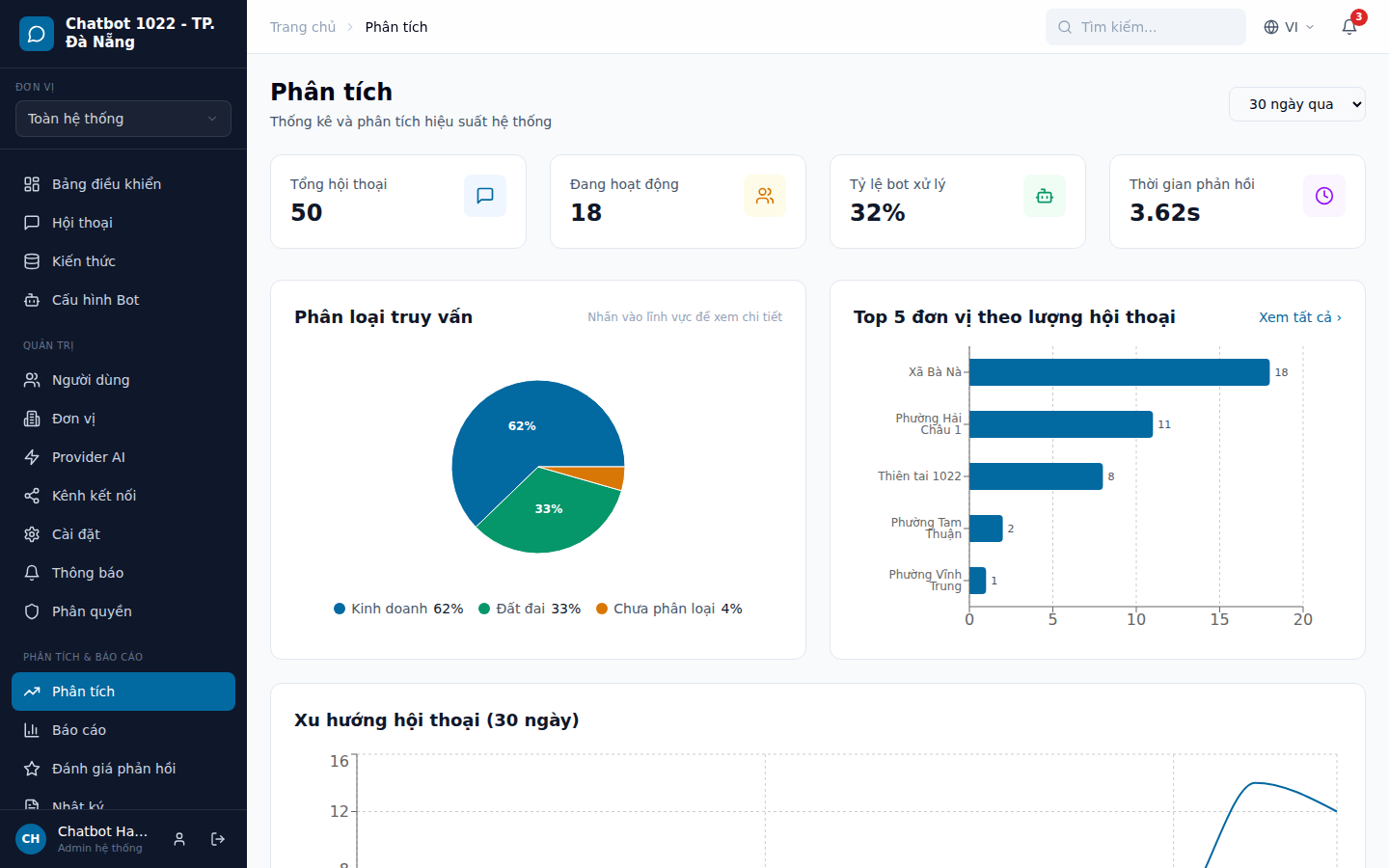Open the VI language dropdown

pos(1289,27)
